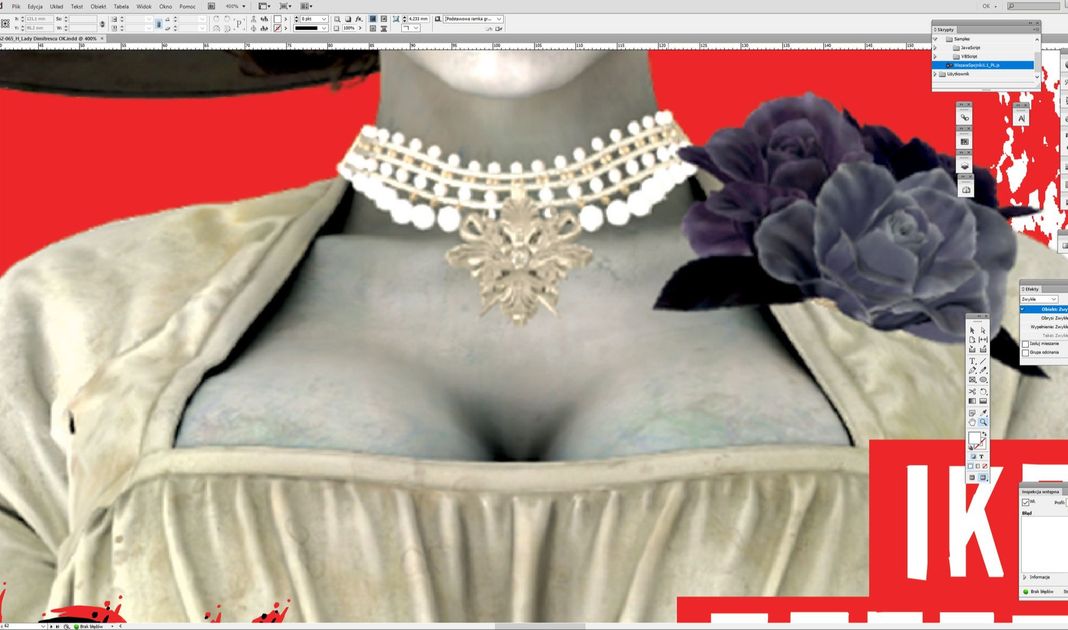
Task: Select the Pen tool in the toolbox
Action: click(972, 371)
